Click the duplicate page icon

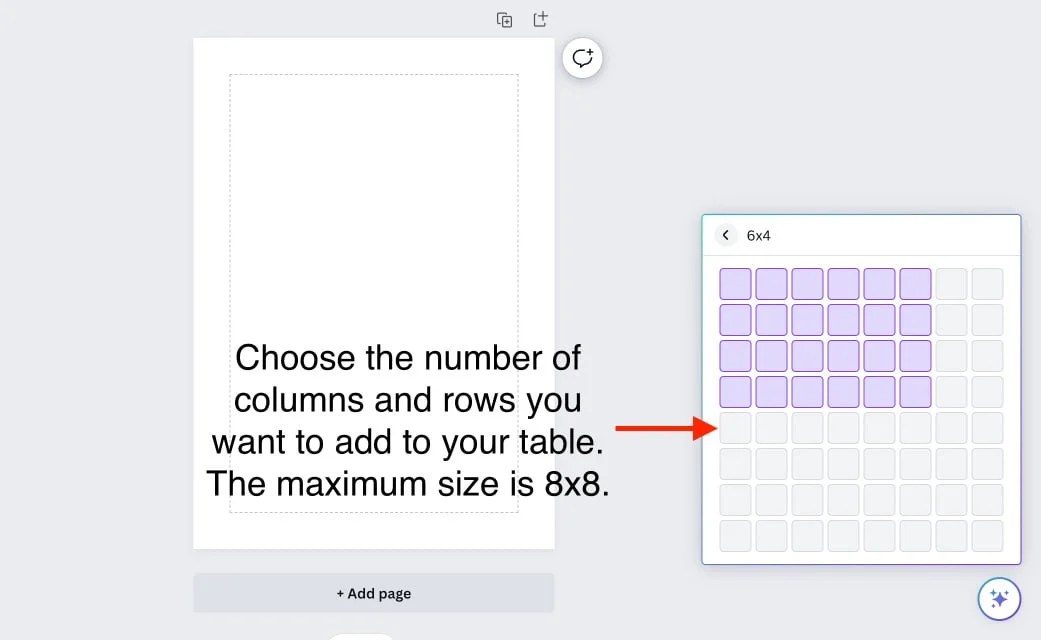click(x=504, y=19)
